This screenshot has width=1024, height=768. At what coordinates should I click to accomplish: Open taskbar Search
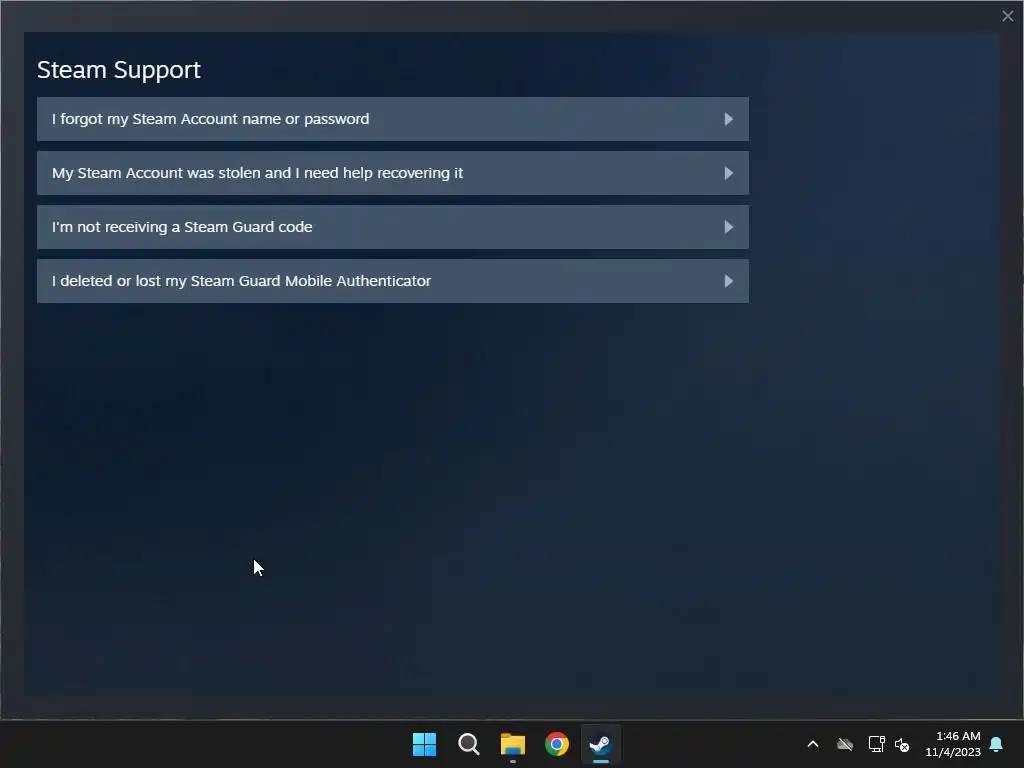pyautogui.click(x=469, y=744)
